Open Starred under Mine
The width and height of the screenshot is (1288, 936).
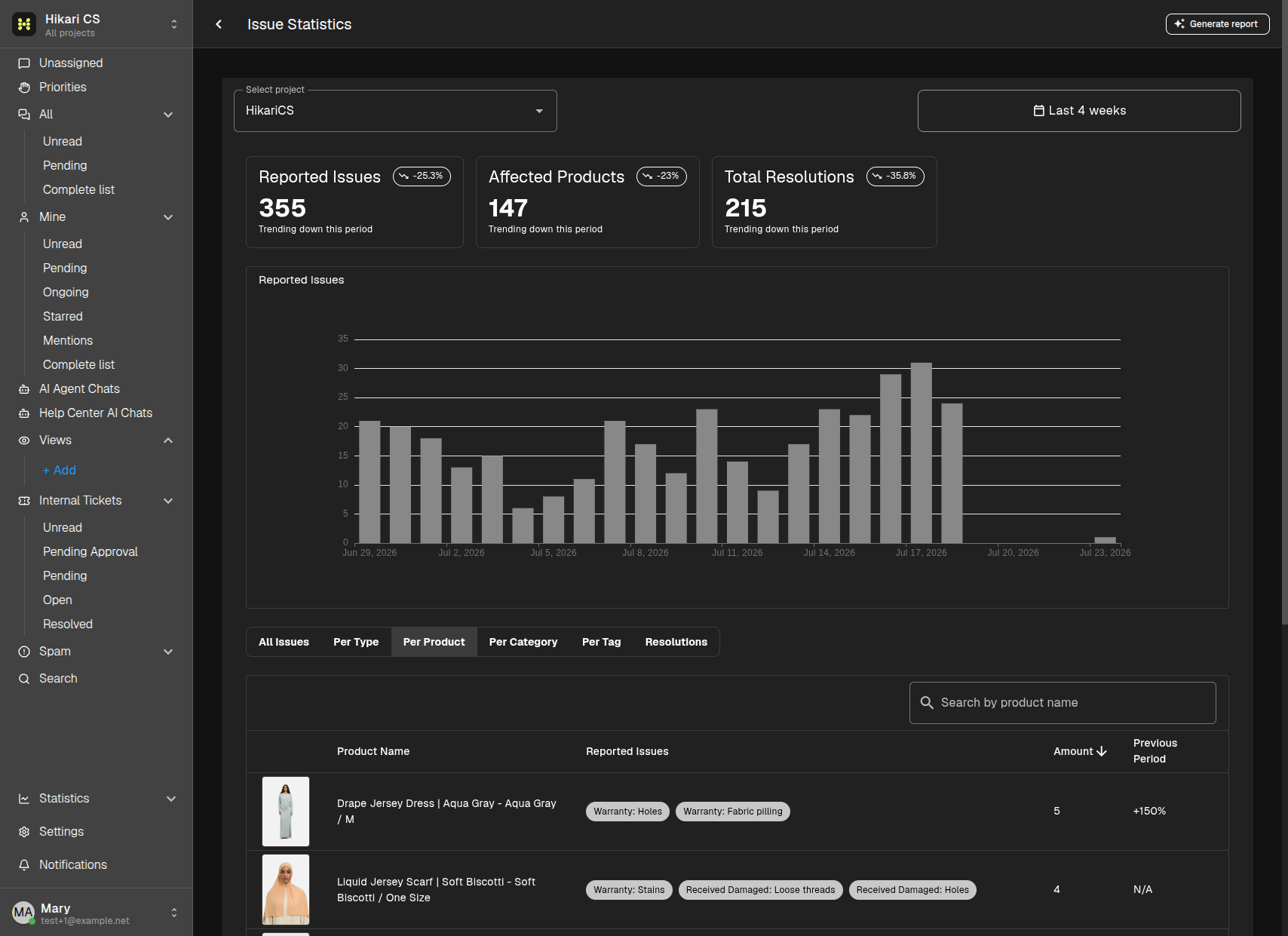[x=63, y=317]
